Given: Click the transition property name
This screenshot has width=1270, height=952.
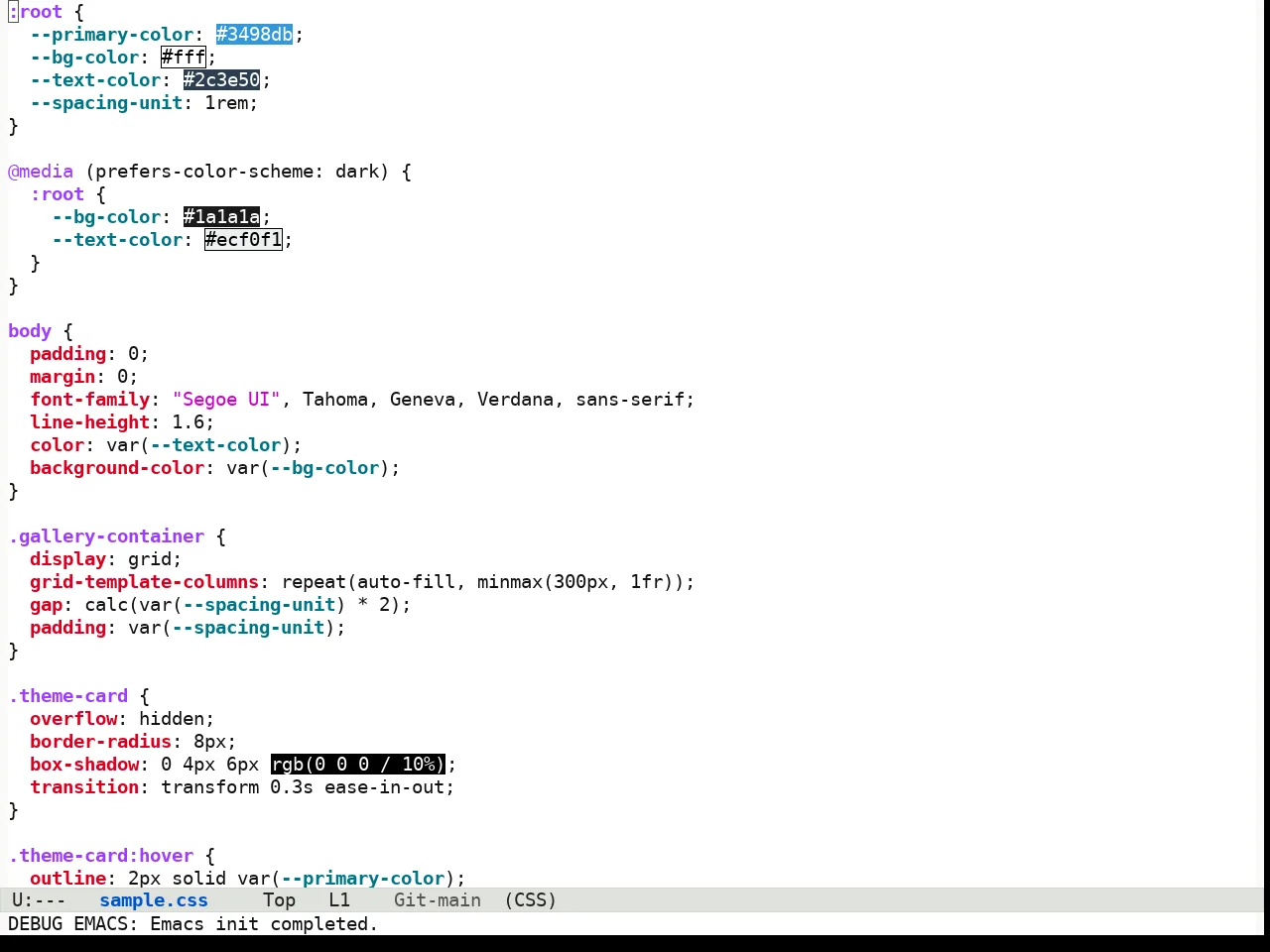Looking at the screenshot, I should click(x=84, y=787).
